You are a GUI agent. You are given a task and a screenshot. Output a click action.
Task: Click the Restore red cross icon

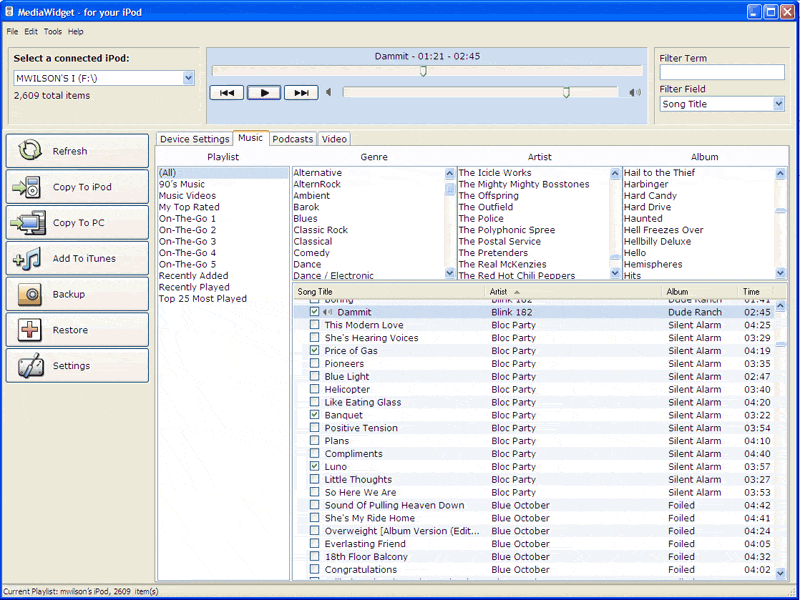(x=30, y=330)
